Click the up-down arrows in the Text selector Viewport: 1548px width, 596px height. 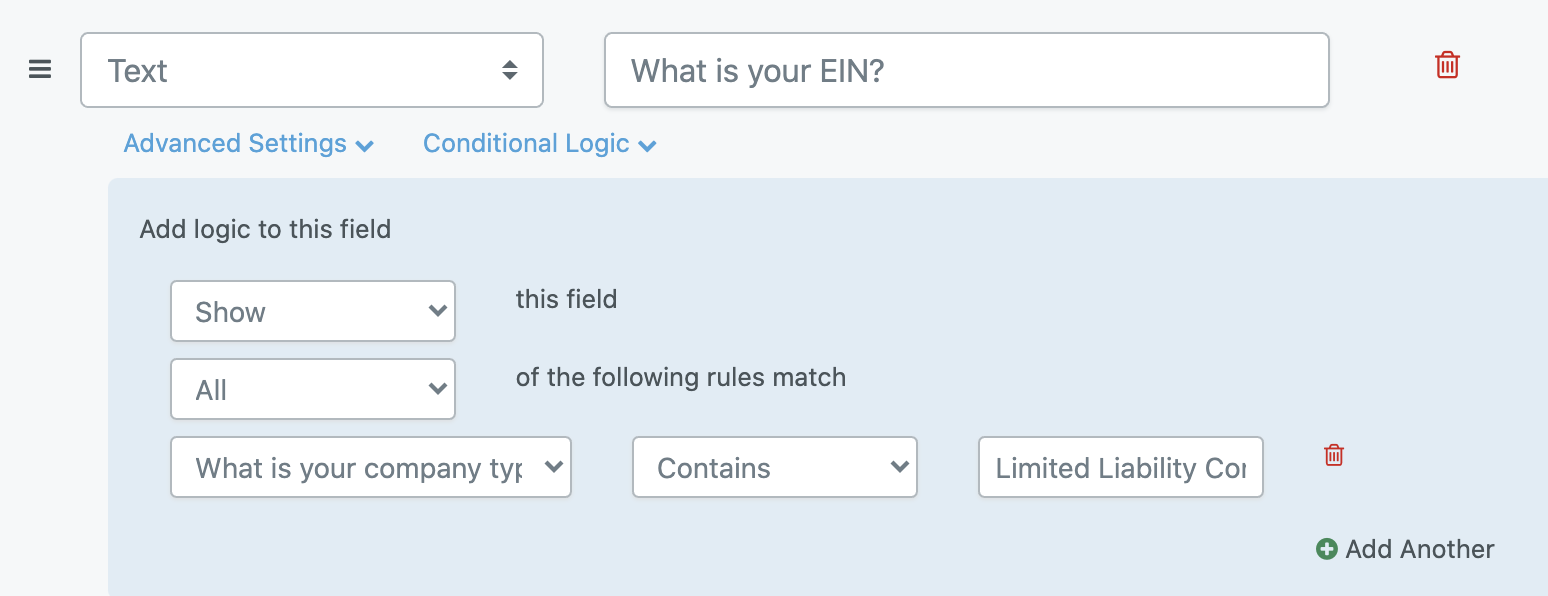coord(510,70)
